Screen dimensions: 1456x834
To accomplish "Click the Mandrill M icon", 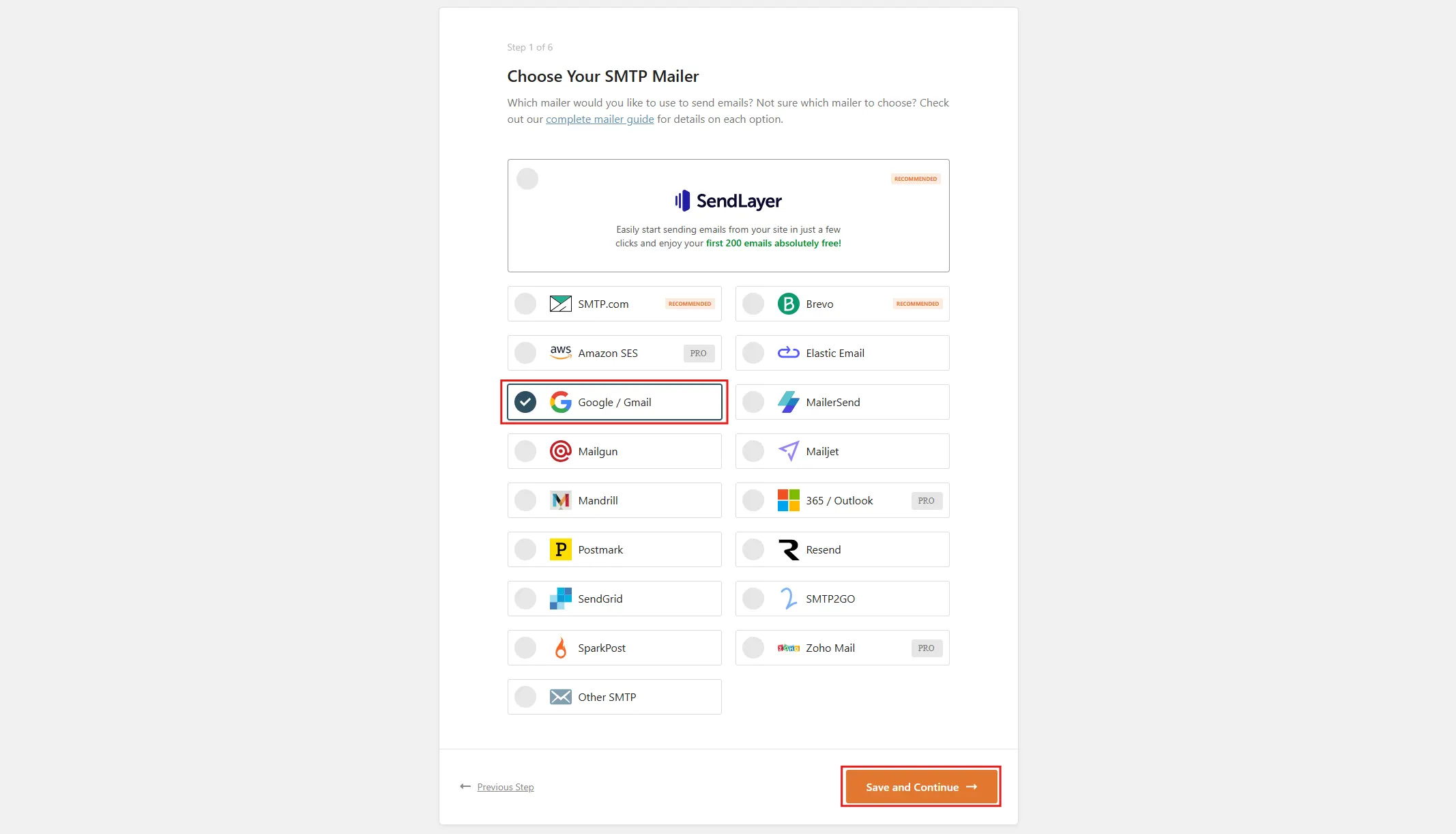I will pyautogui.click(x=560, y=500).
